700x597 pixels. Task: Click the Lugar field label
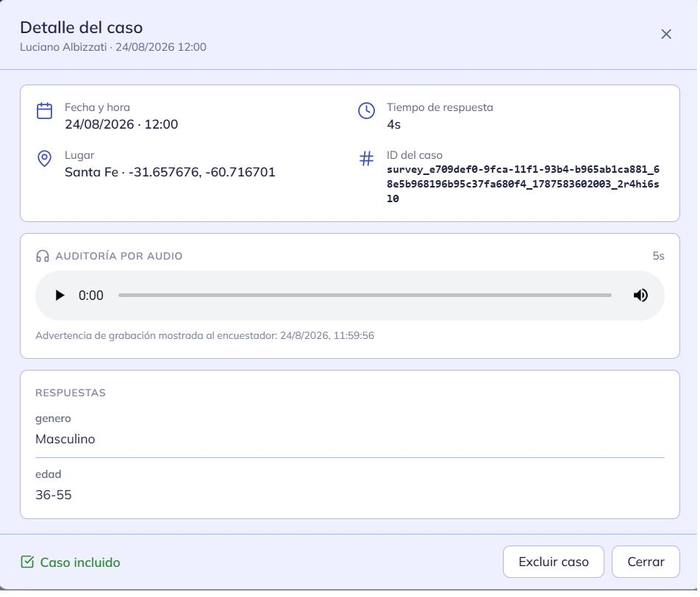(79, 155)
